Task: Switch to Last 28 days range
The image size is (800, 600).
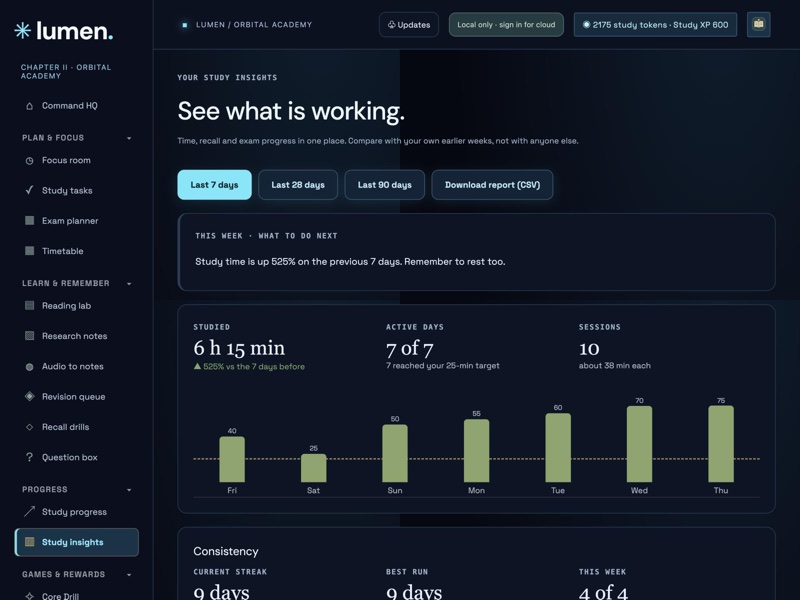Action: point(298,185)
